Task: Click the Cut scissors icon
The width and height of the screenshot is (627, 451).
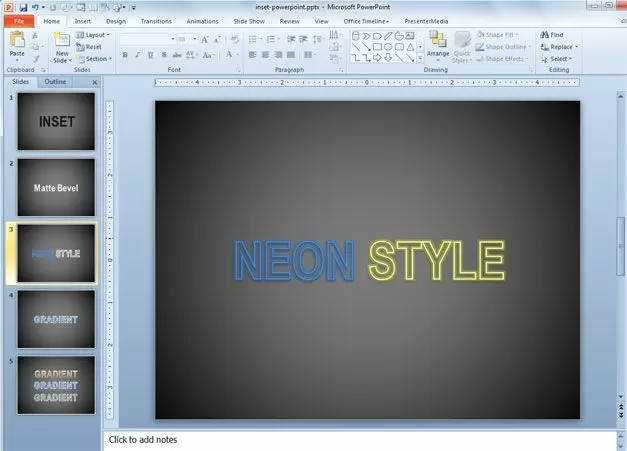Action: 35,36
